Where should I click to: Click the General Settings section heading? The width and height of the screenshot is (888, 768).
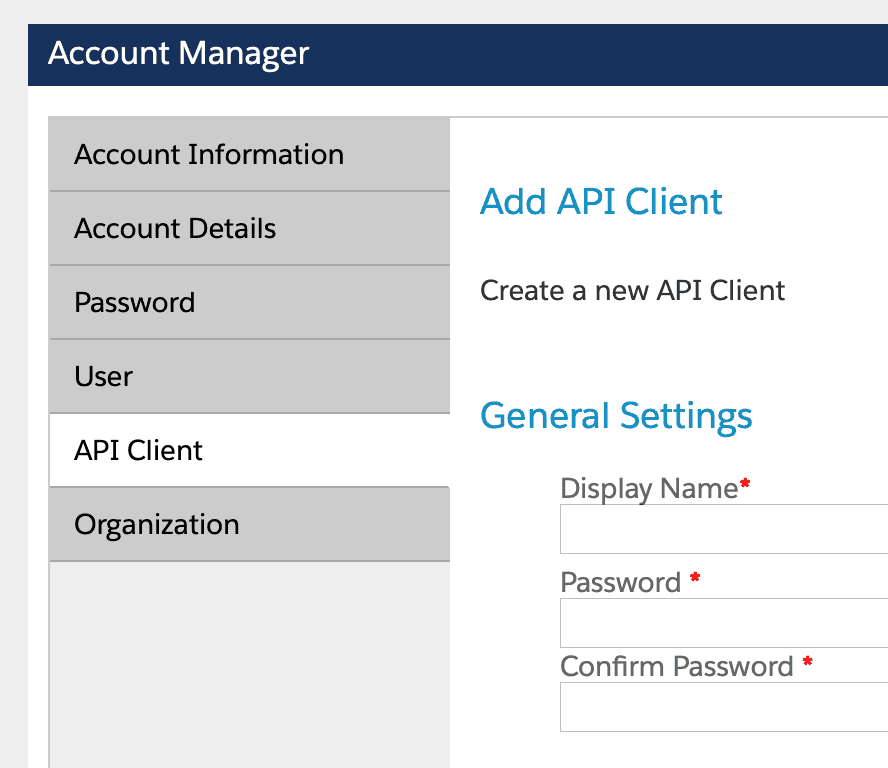point(616,416)
